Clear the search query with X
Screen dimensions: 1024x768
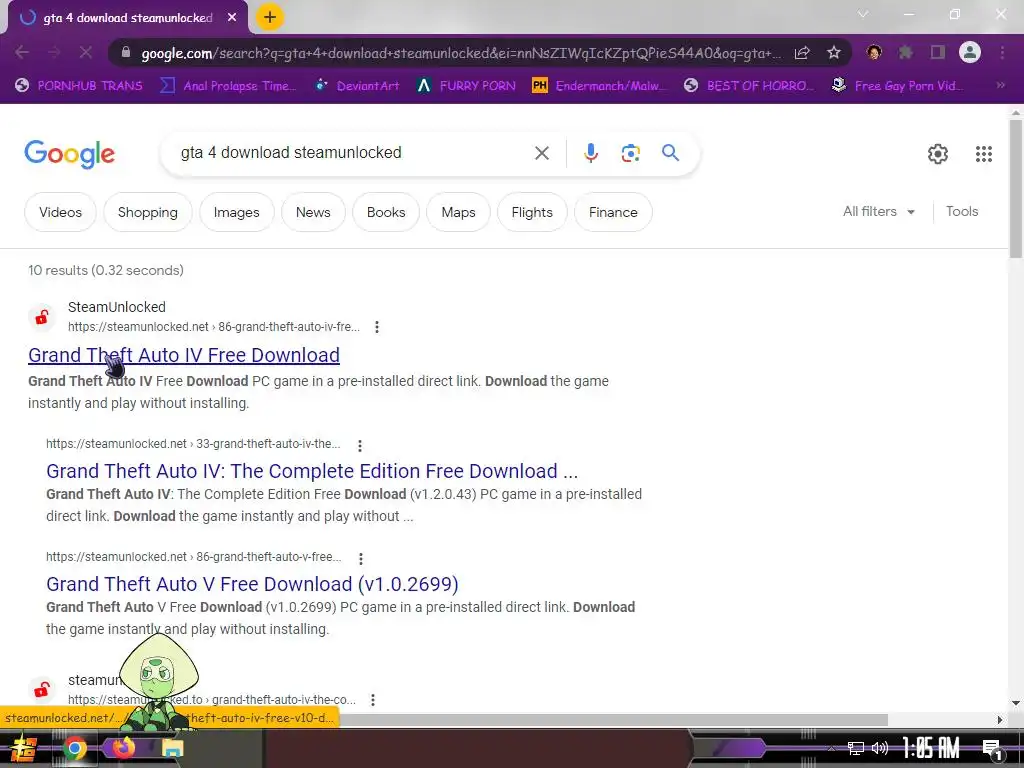coord(541,153)
